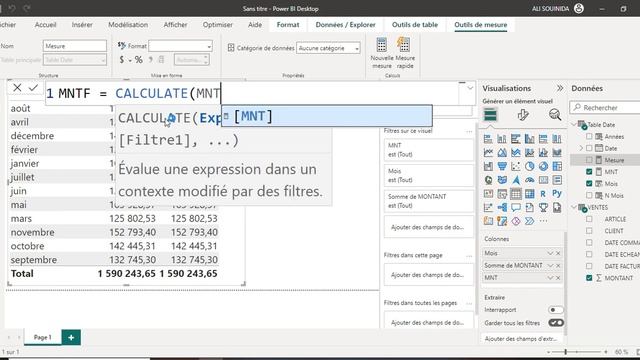Open the Afficher ribbon tab
640x360 pixels.
coord(175,24)
